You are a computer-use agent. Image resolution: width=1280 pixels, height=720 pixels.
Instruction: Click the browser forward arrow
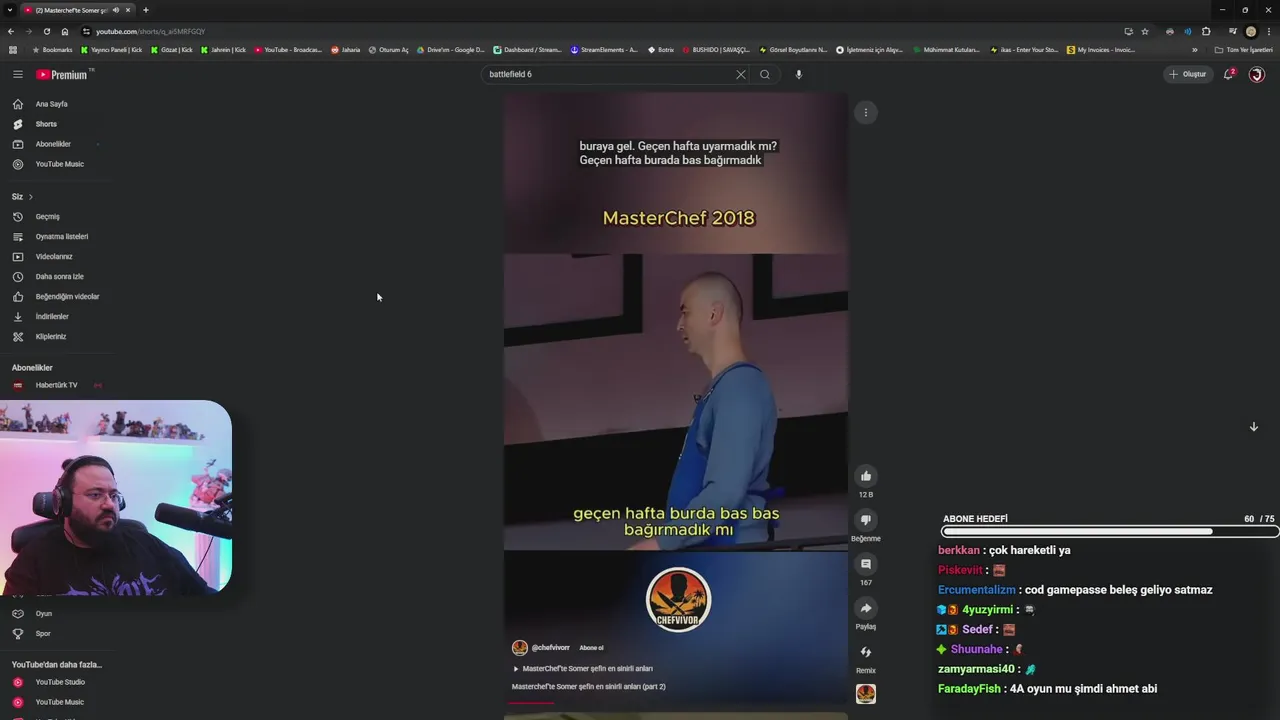pos(28,32)
